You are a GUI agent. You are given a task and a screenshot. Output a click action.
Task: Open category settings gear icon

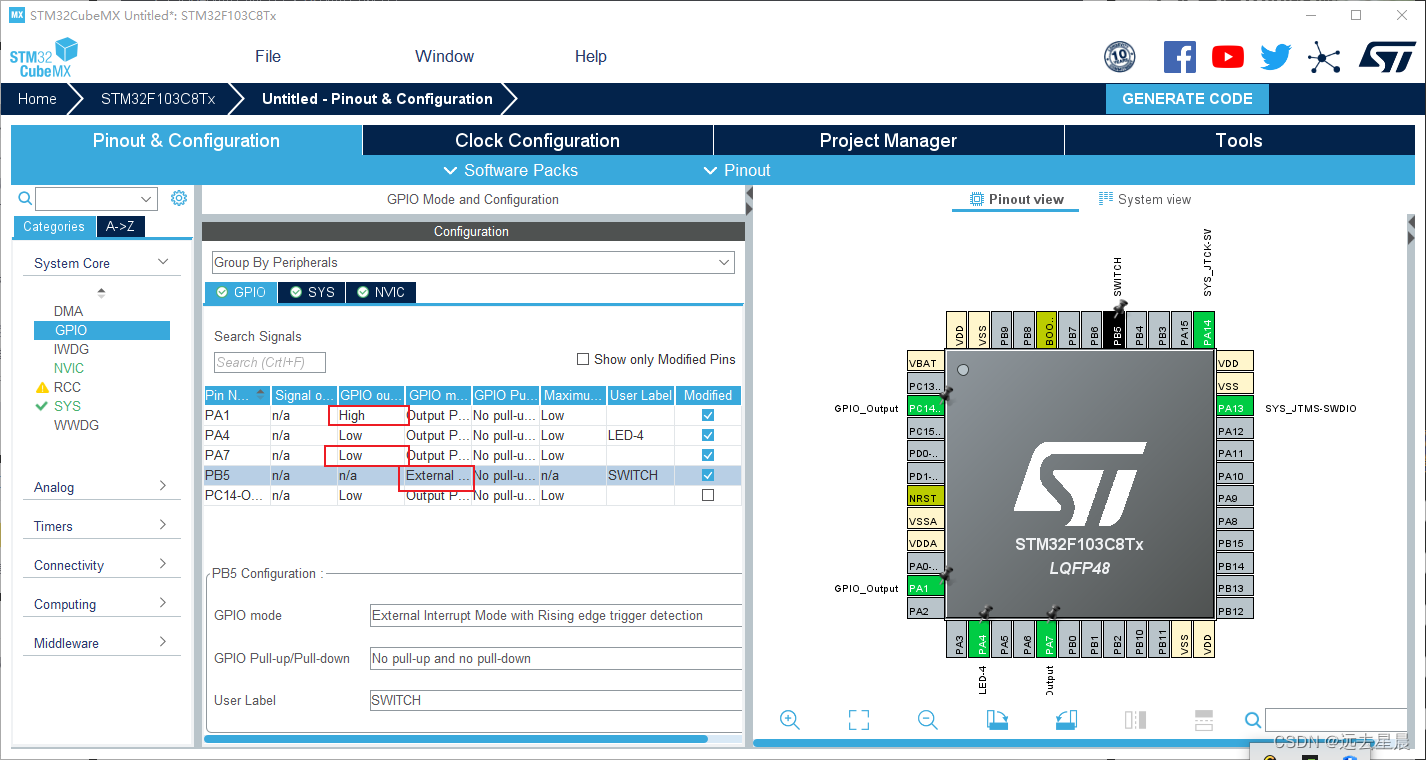[x=179, y=198]
